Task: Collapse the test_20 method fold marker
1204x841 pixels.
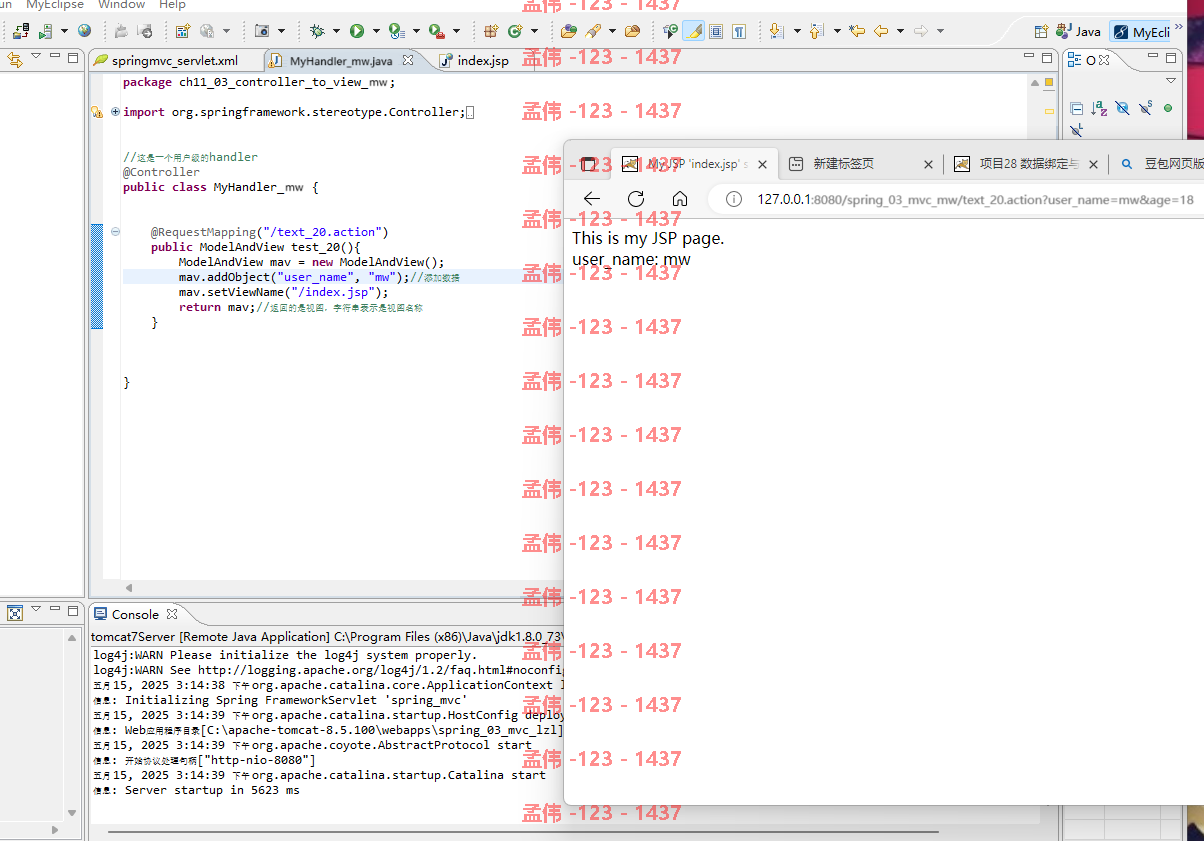Action: (115, 232)
